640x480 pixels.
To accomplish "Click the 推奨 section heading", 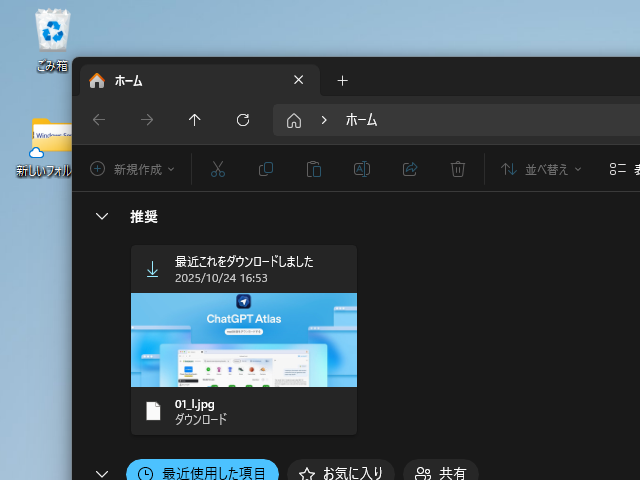I will (144, 216).
